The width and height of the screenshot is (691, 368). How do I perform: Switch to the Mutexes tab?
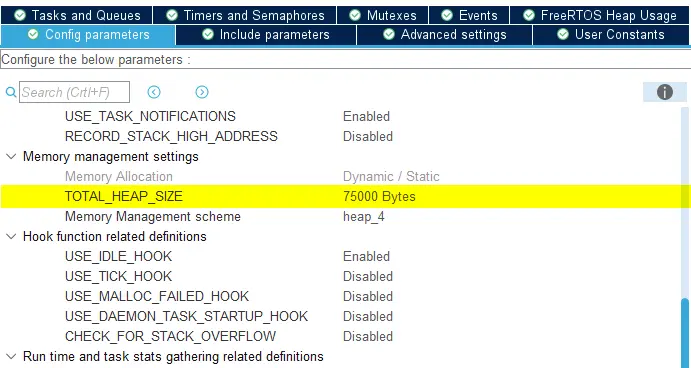[x=383, y=15]
